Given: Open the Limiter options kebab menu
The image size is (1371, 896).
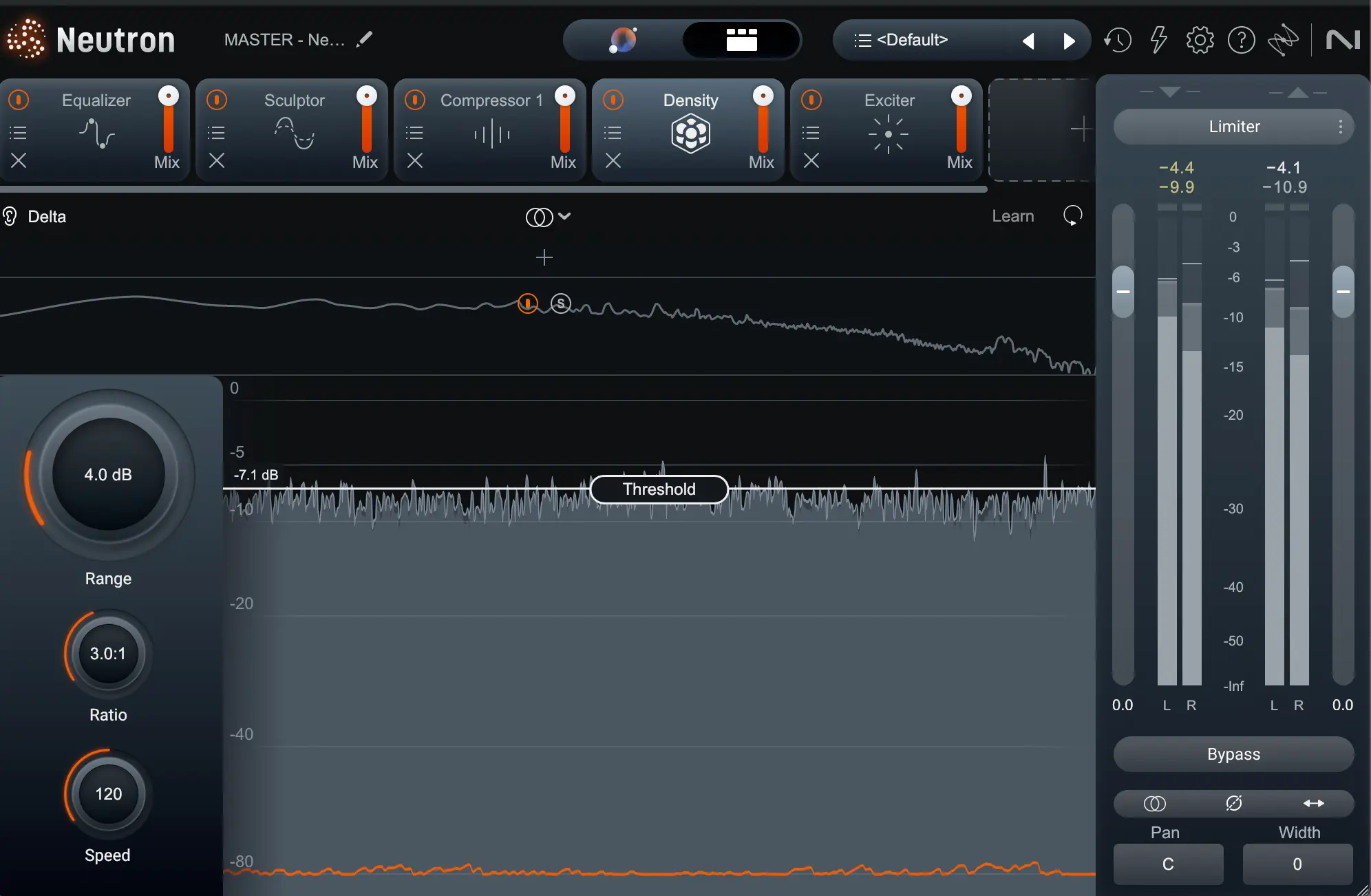Looking at the screenshot, I should tap(1339, 127).
